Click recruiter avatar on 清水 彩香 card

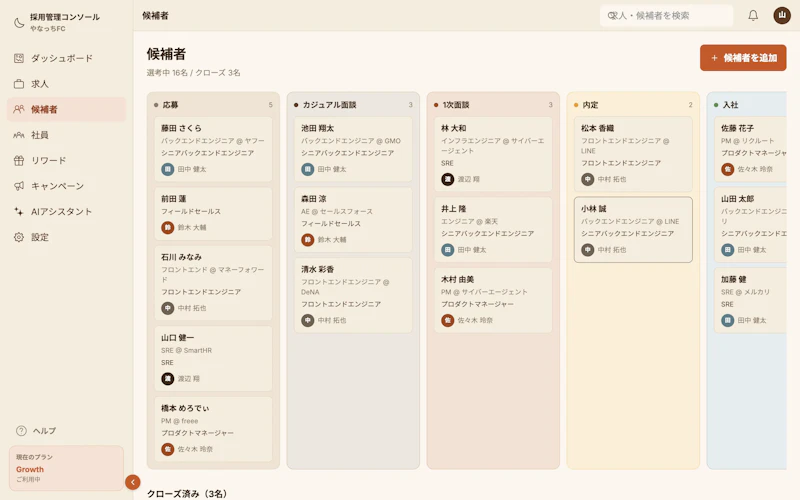pos(308,320)
